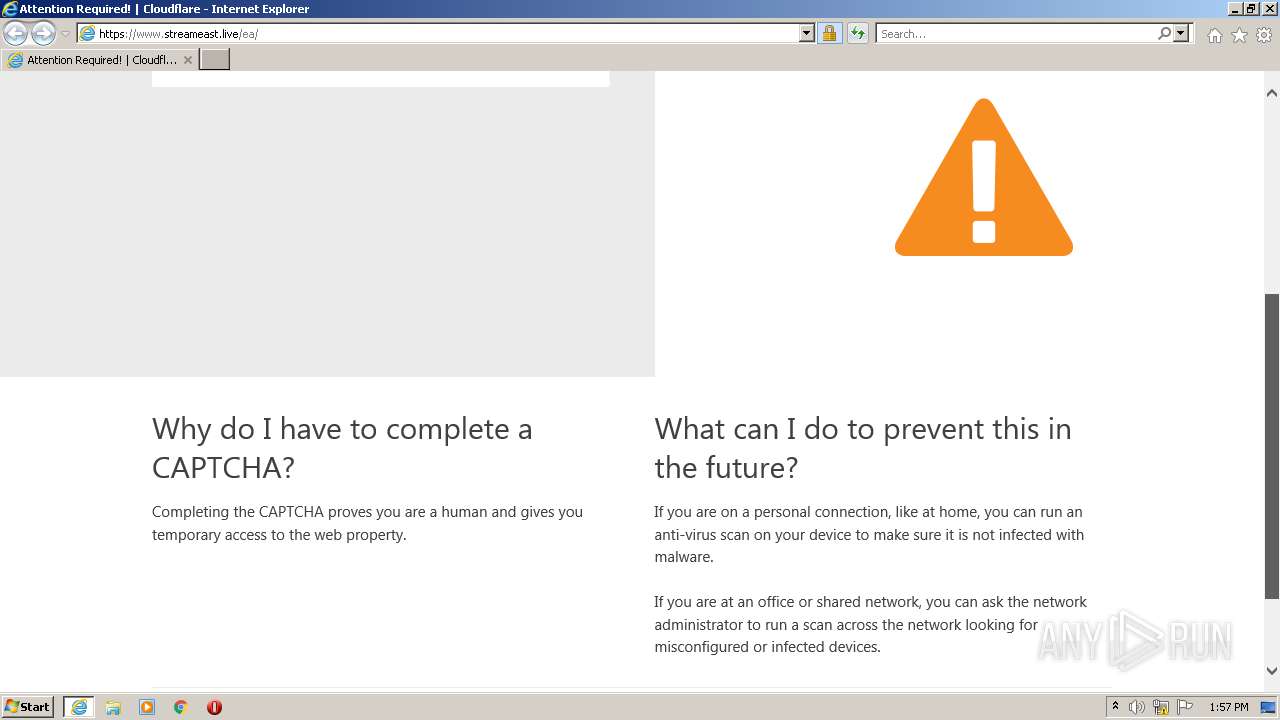Go forward with the browser Forward arrow

point(43,33)
